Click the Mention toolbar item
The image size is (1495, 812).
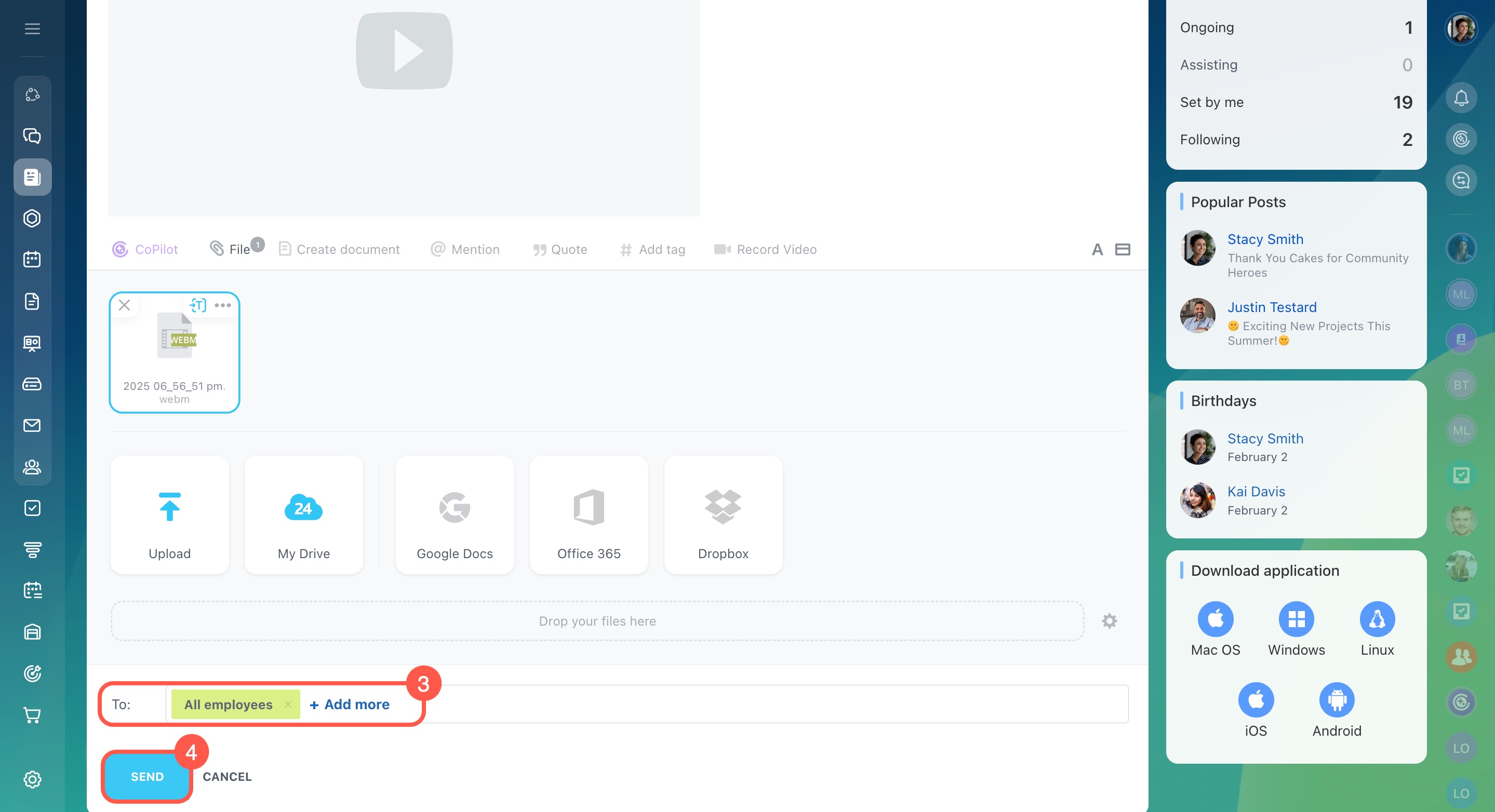(x=465, y=249)
